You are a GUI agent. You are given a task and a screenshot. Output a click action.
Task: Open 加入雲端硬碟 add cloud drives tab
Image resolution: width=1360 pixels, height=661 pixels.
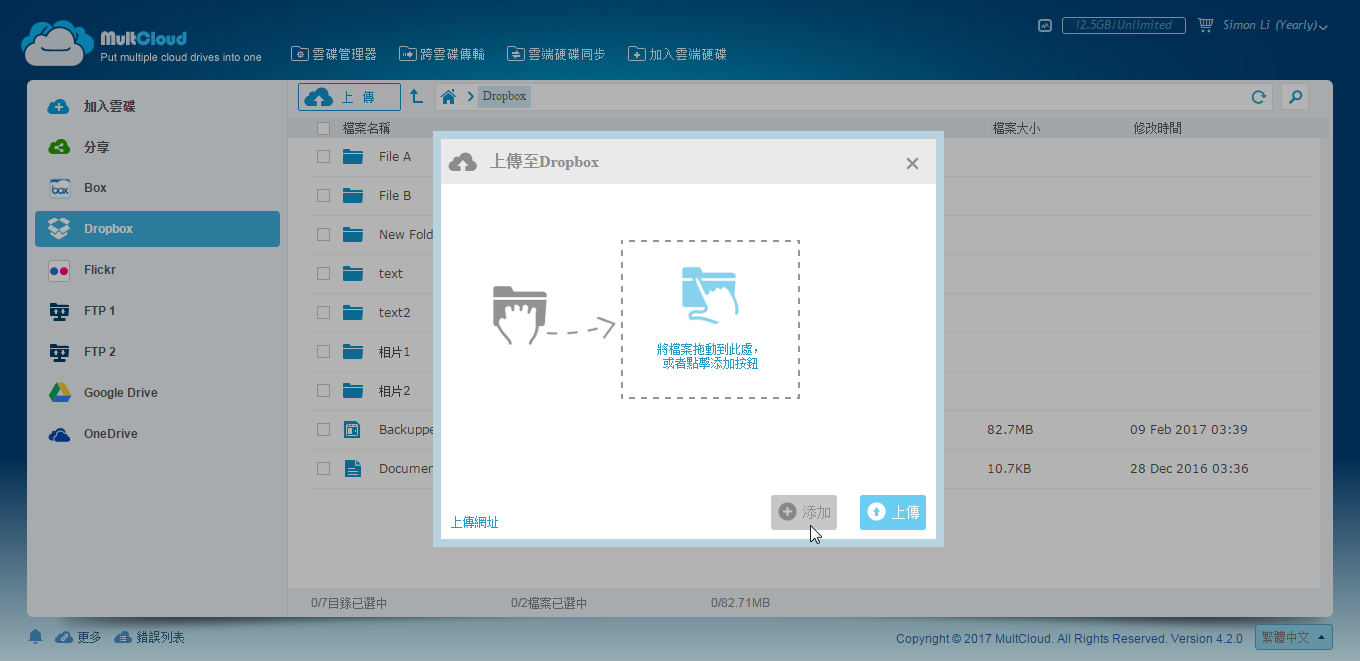[x=677, y=54]
